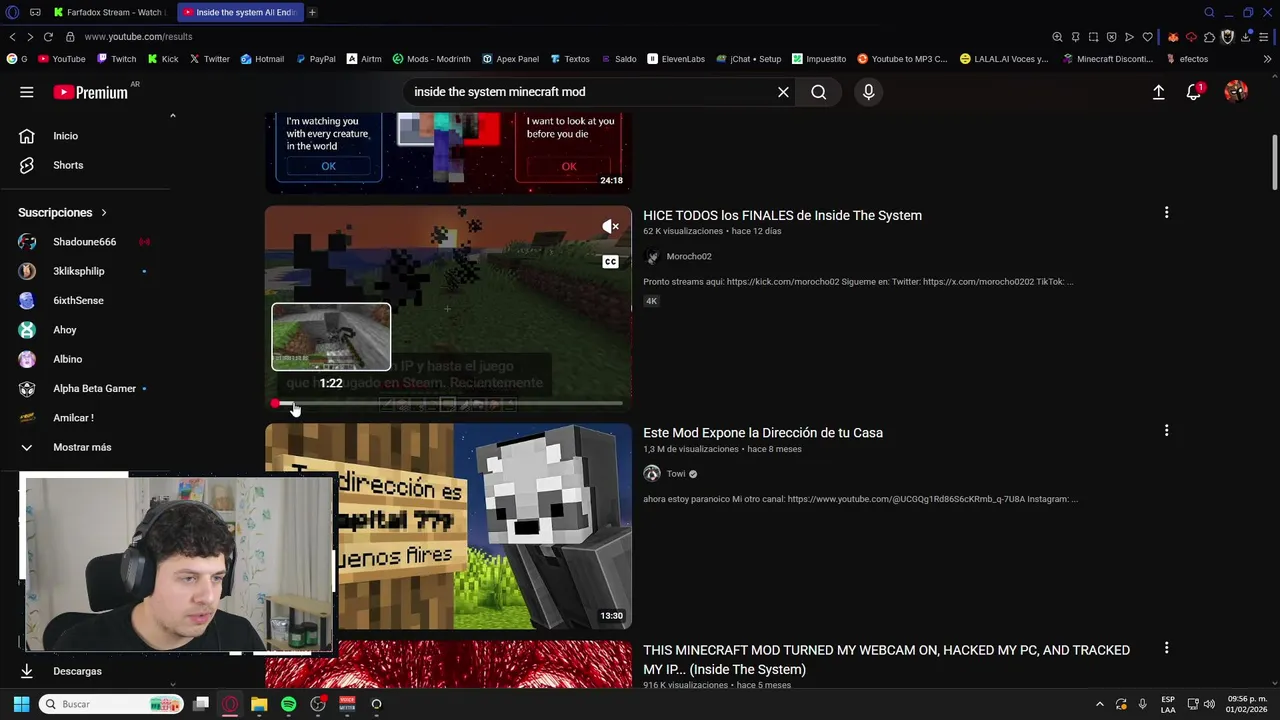Open the ElevenLabs bookmark
This screenshot has height=720, width=1280.
676,59
